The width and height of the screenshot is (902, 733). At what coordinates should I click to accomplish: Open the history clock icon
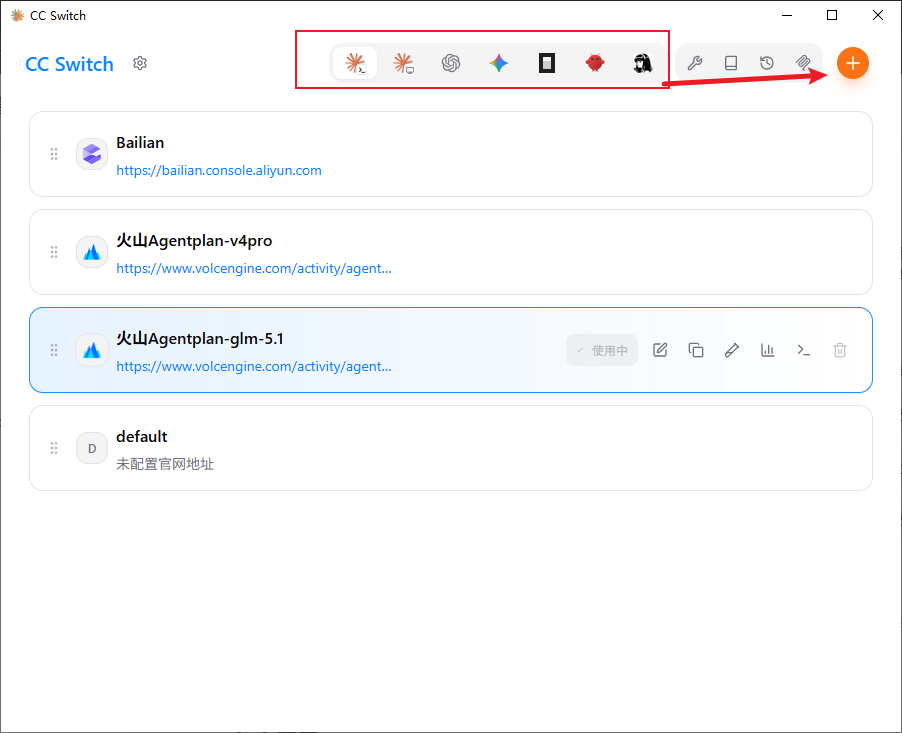click(x=767, y=63)
